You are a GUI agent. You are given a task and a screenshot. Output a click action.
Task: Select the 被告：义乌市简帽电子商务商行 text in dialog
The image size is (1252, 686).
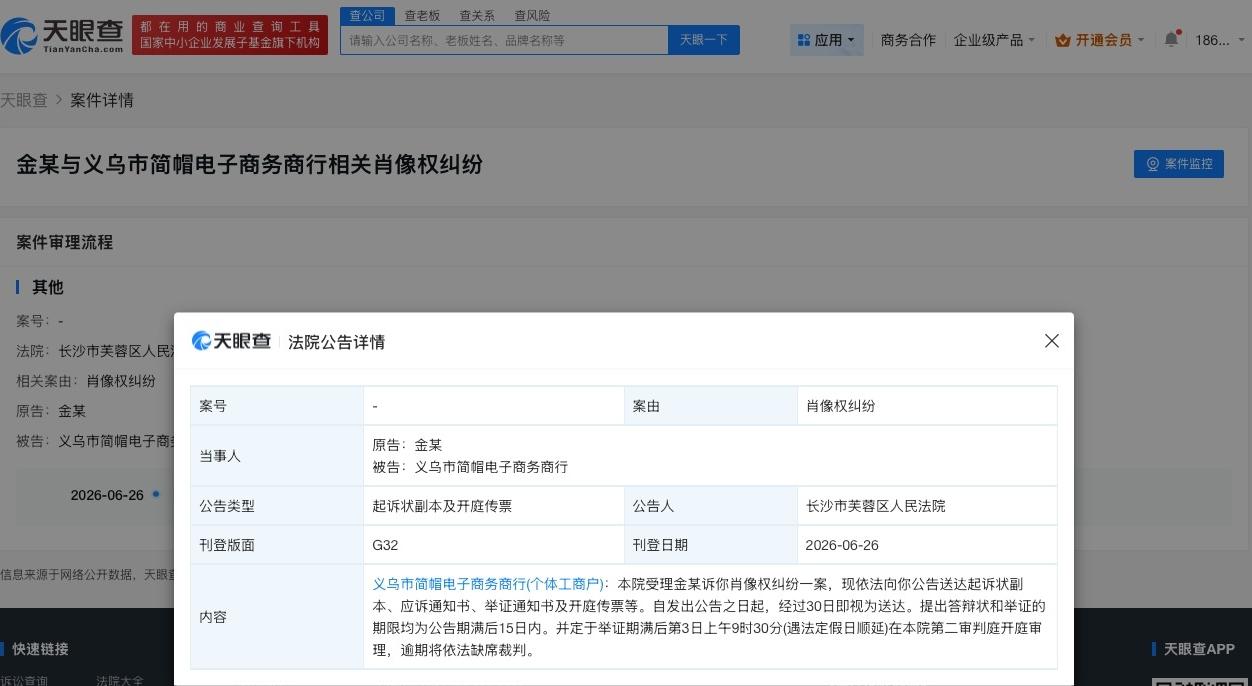470,467
